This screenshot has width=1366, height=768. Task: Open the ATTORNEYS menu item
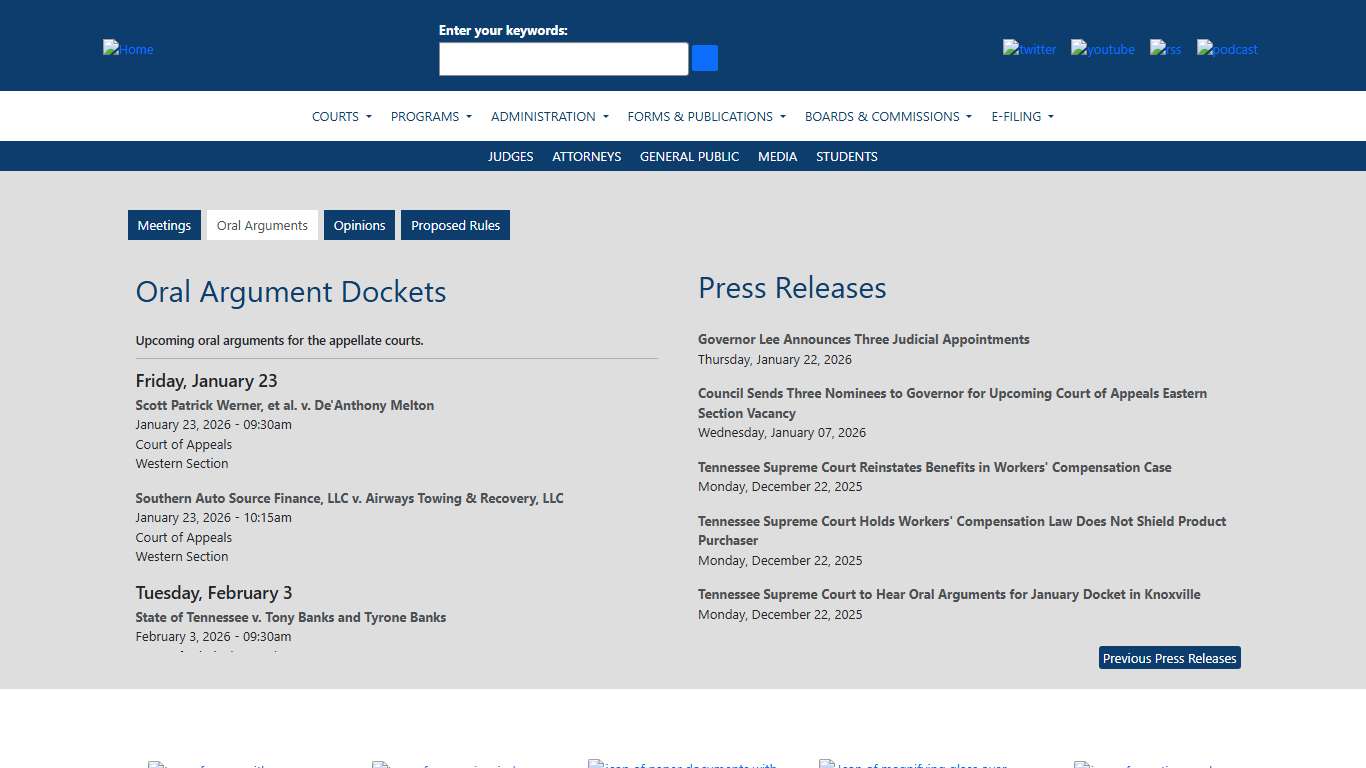(586, 156)
